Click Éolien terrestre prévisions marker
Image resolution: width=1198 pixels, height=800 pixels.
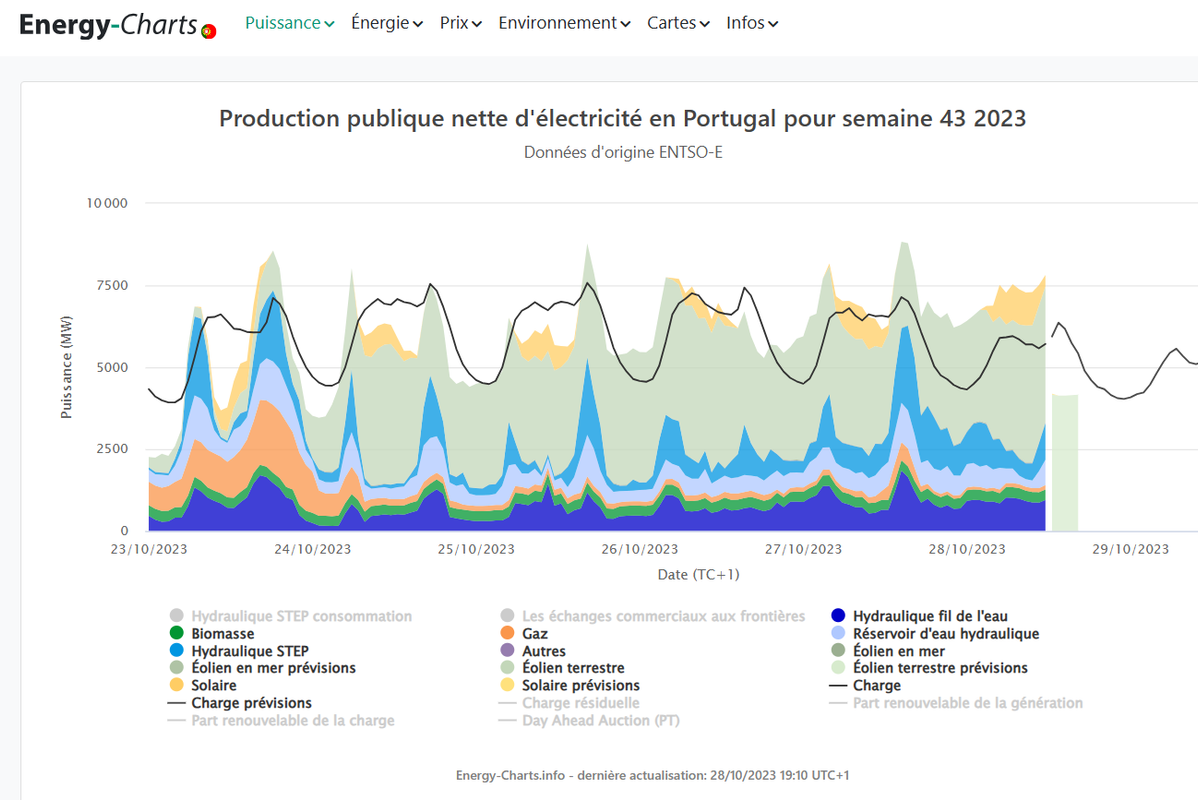(x=838, y=668)
